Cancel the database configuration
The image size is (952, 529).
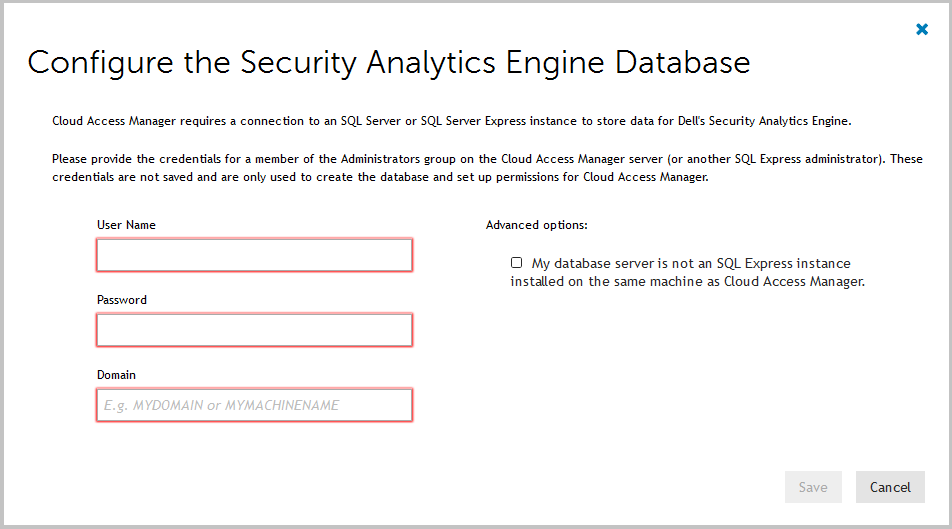click(x=890, y=487)
